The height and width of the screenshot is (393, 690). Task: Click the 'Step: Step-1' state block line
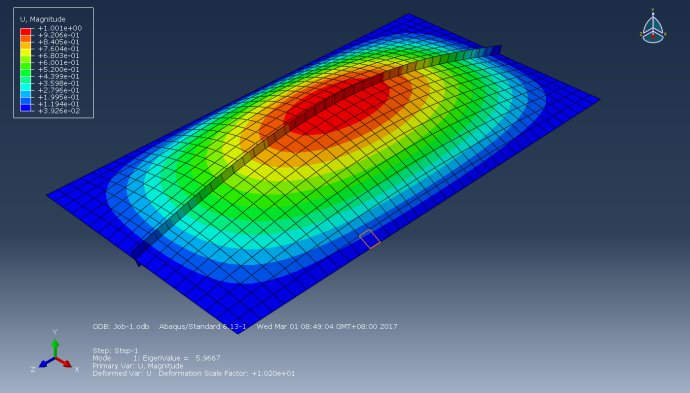(115, 351)
